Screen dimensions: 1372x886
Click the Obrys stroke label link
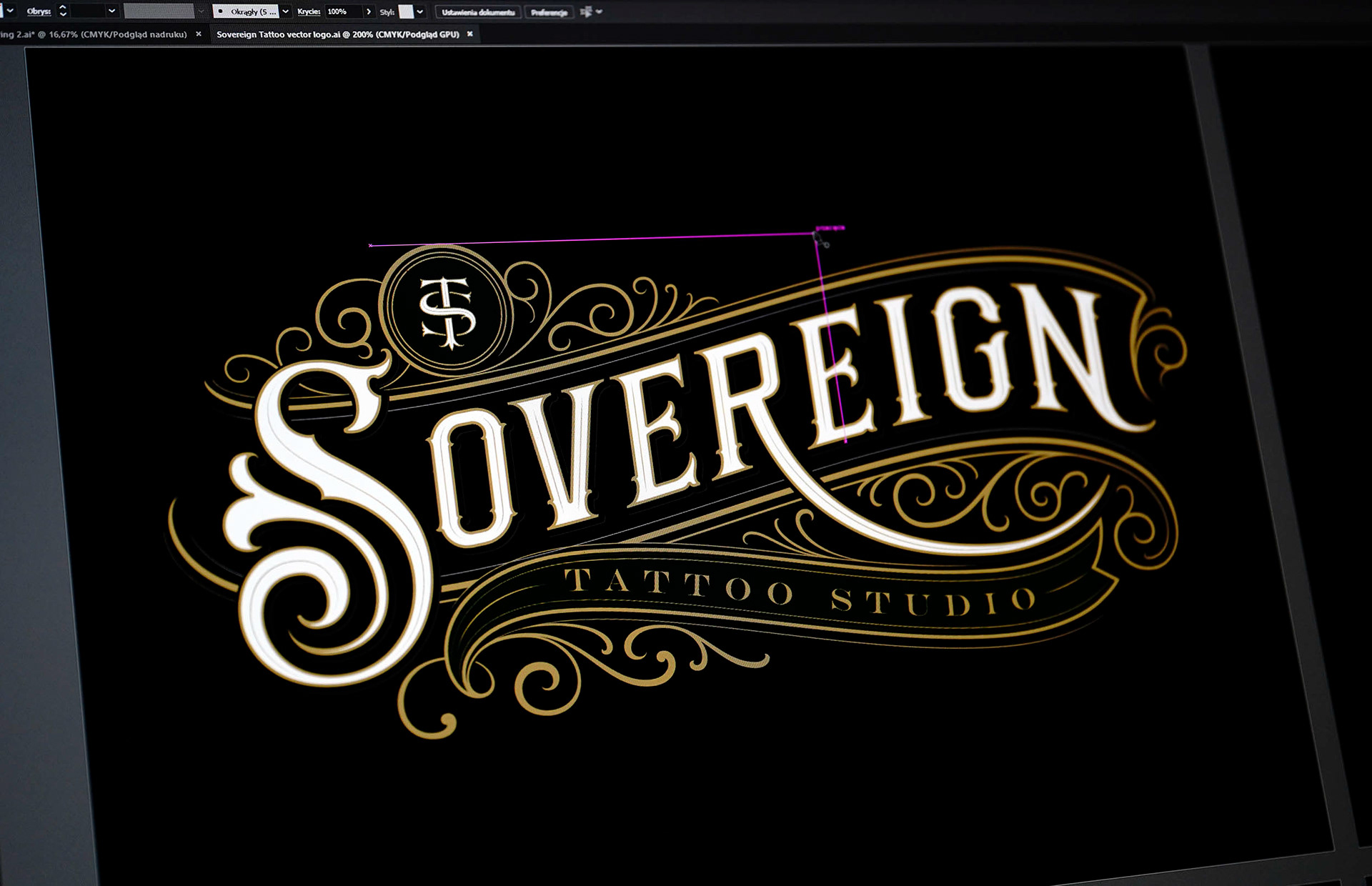[x=39, y=11]
